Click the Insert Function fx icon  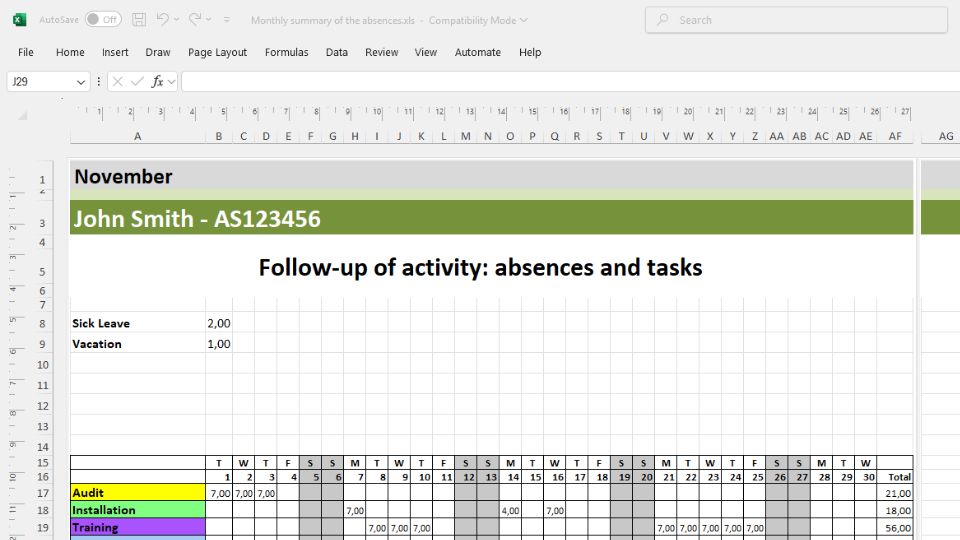pos(158,82)
